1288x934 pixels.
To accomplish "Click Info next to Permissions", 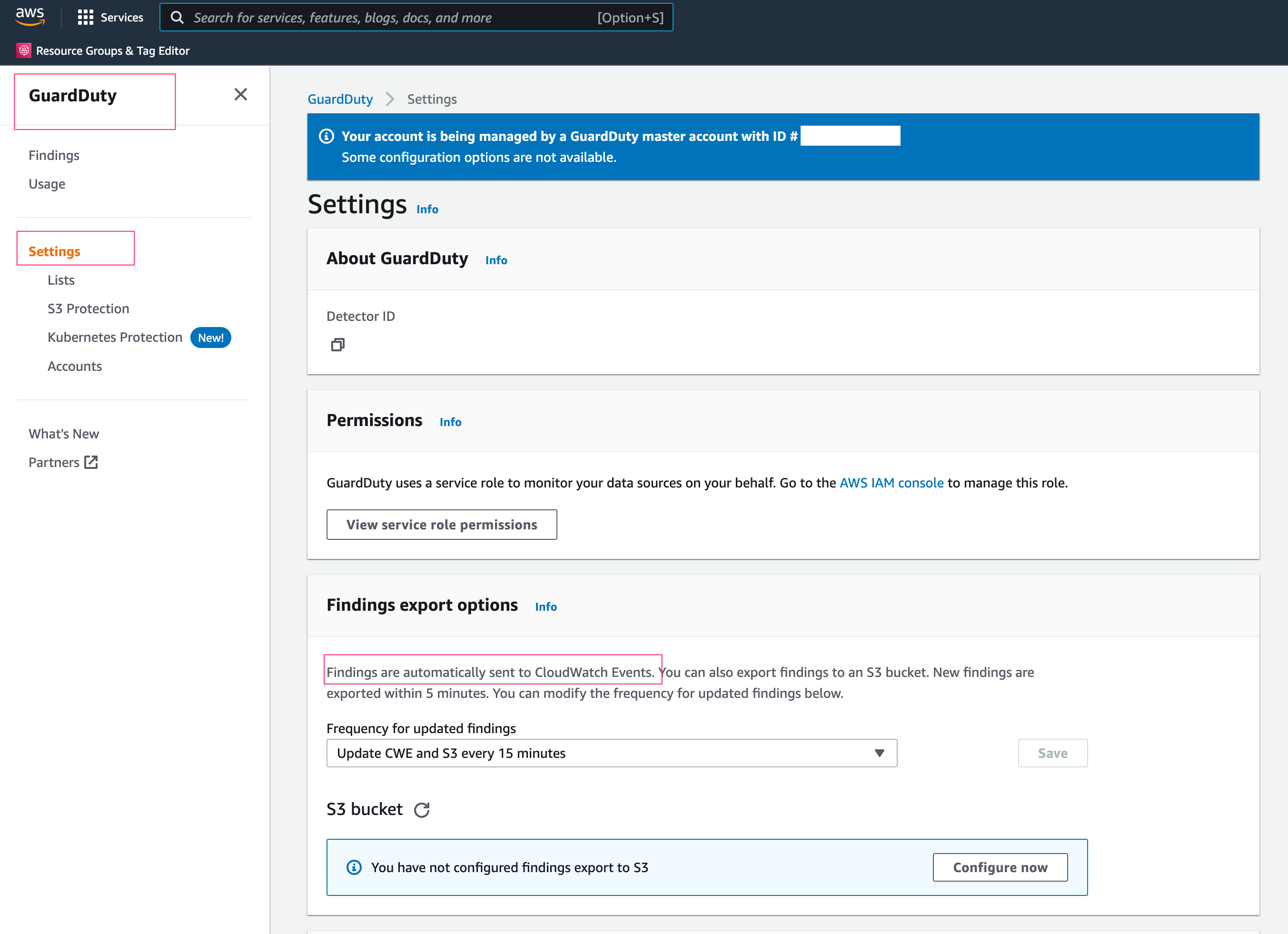I will coord(450,422).
